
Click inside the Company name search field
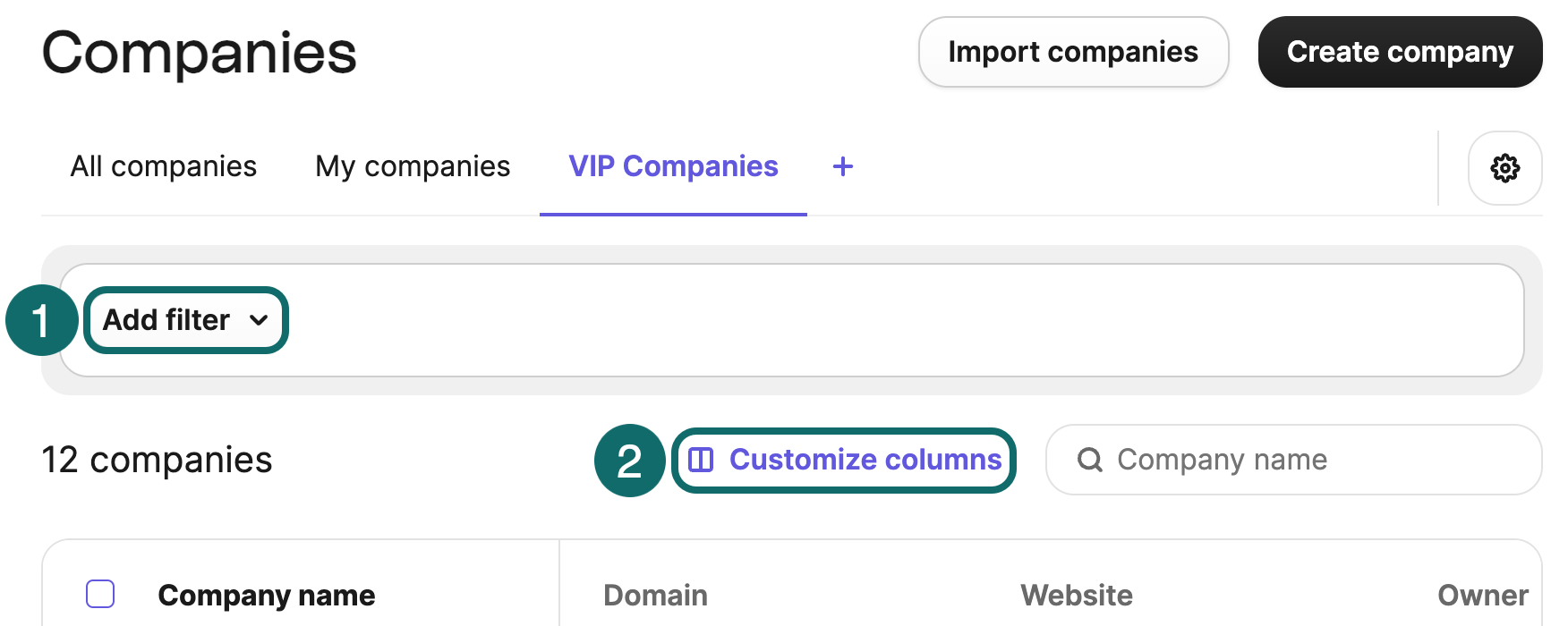pyautogui.click(x=1253, y=460)
